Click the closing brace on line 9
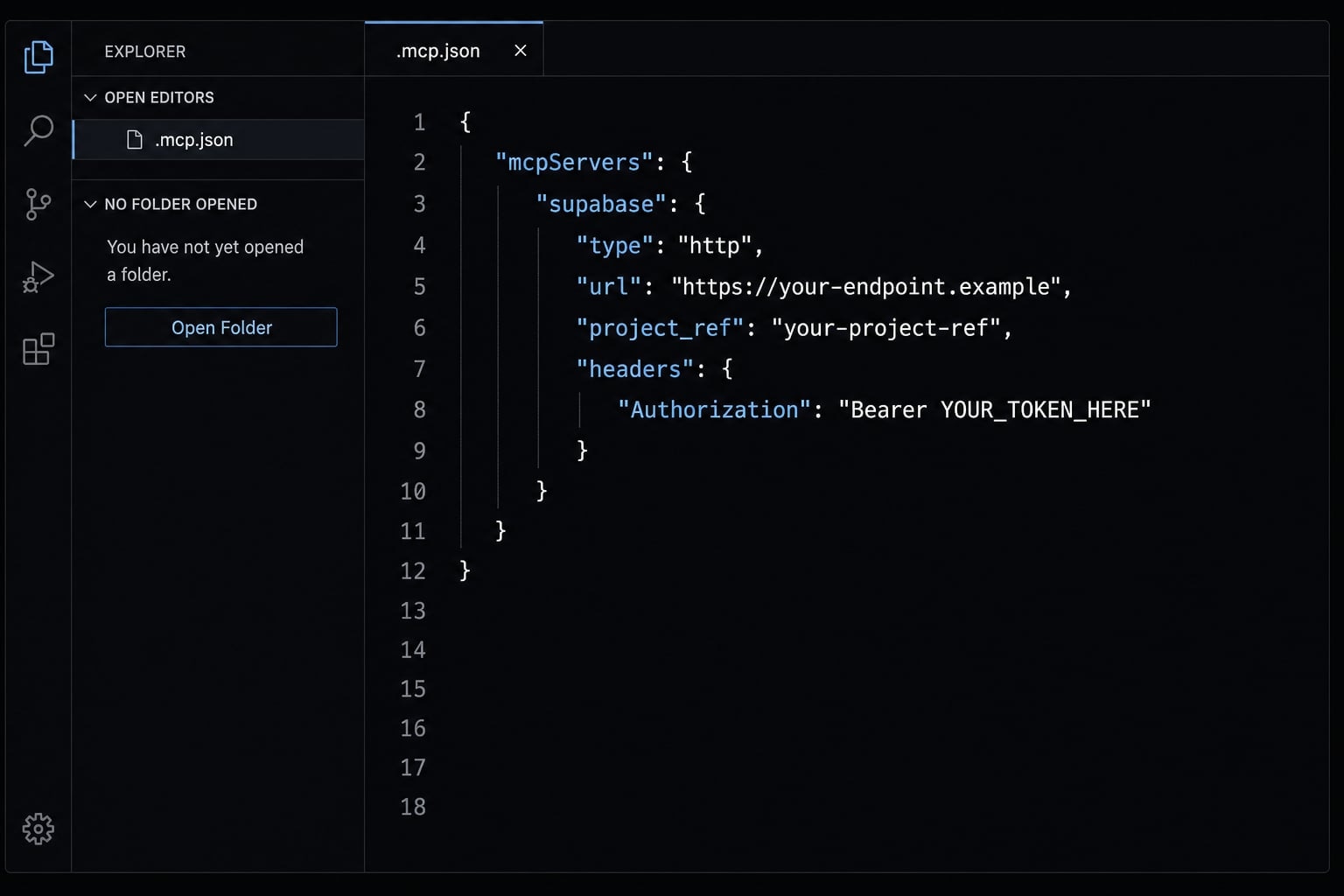1344x896 pixels. coord(582,451)
